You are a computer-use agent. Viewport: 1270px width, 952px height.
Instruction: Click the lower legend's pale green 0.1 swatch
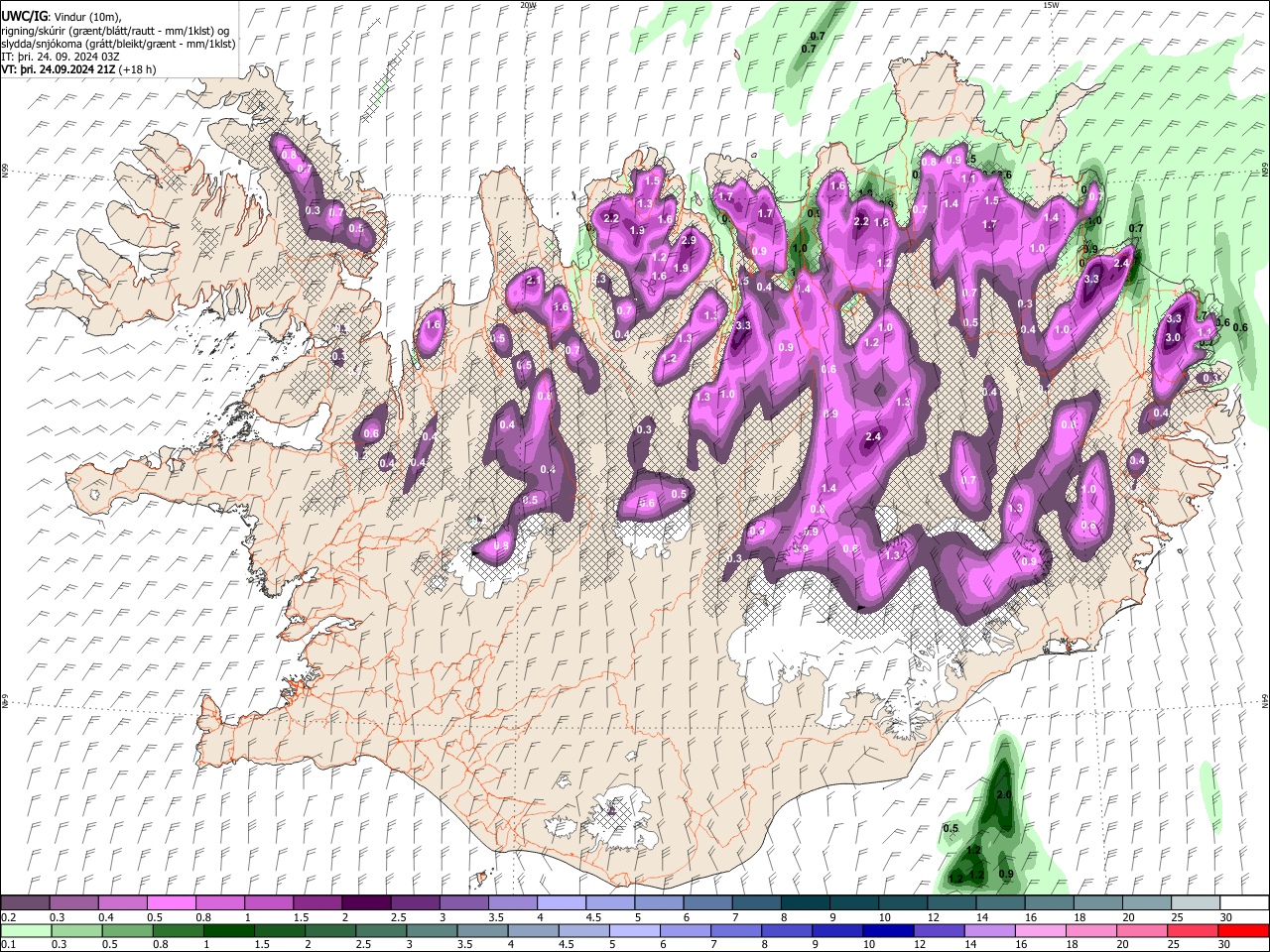(26, 930)
